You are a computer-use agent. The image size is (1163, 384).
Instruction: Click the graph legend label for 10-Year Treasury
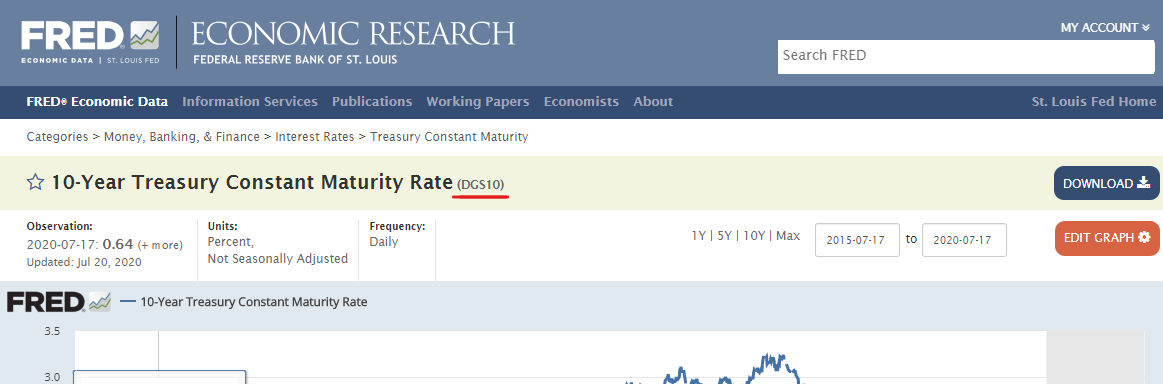coord(254,302)
